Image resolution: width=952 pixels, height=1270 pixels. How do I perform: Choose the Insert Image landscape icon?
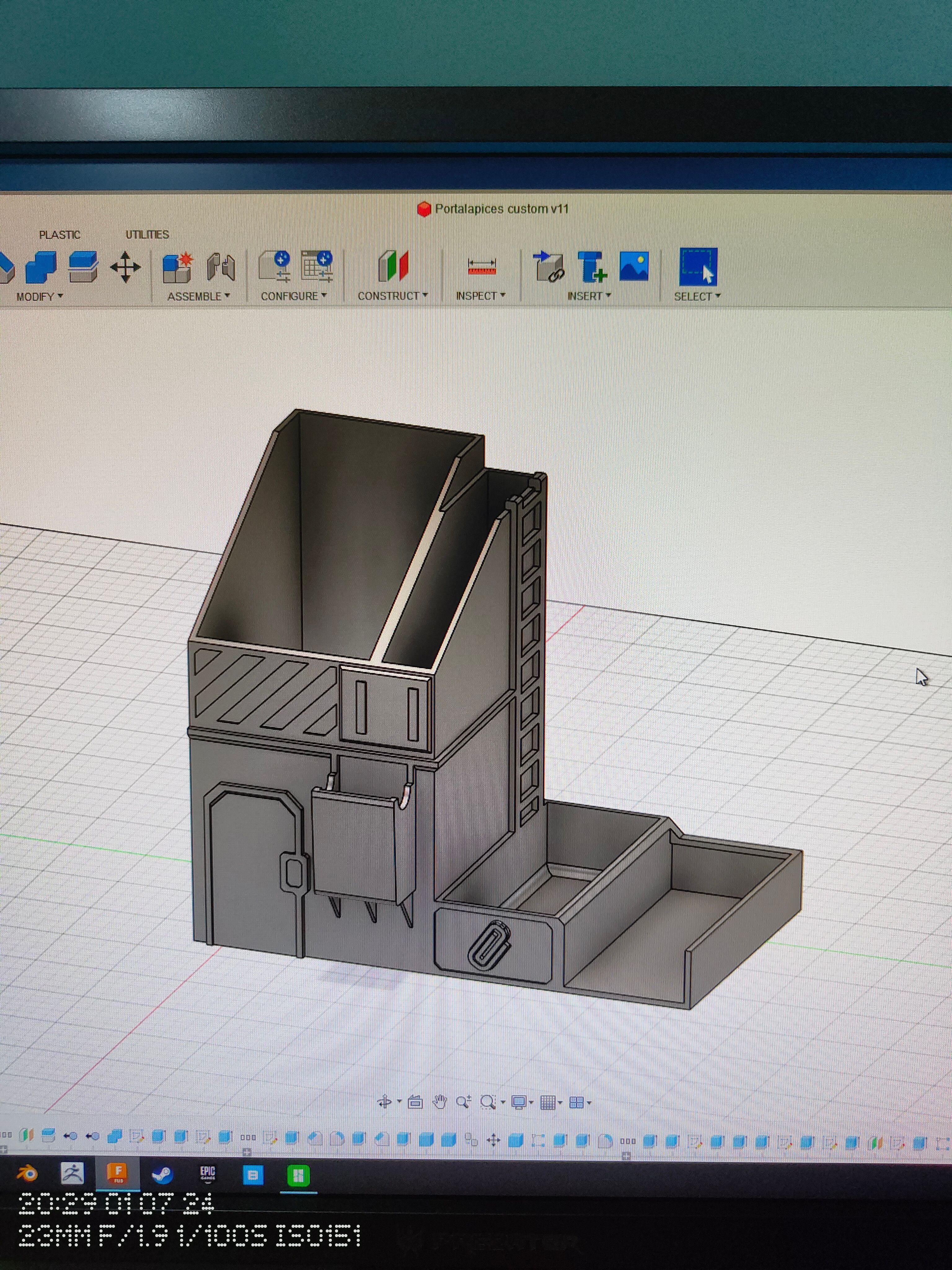coord(634,266)
